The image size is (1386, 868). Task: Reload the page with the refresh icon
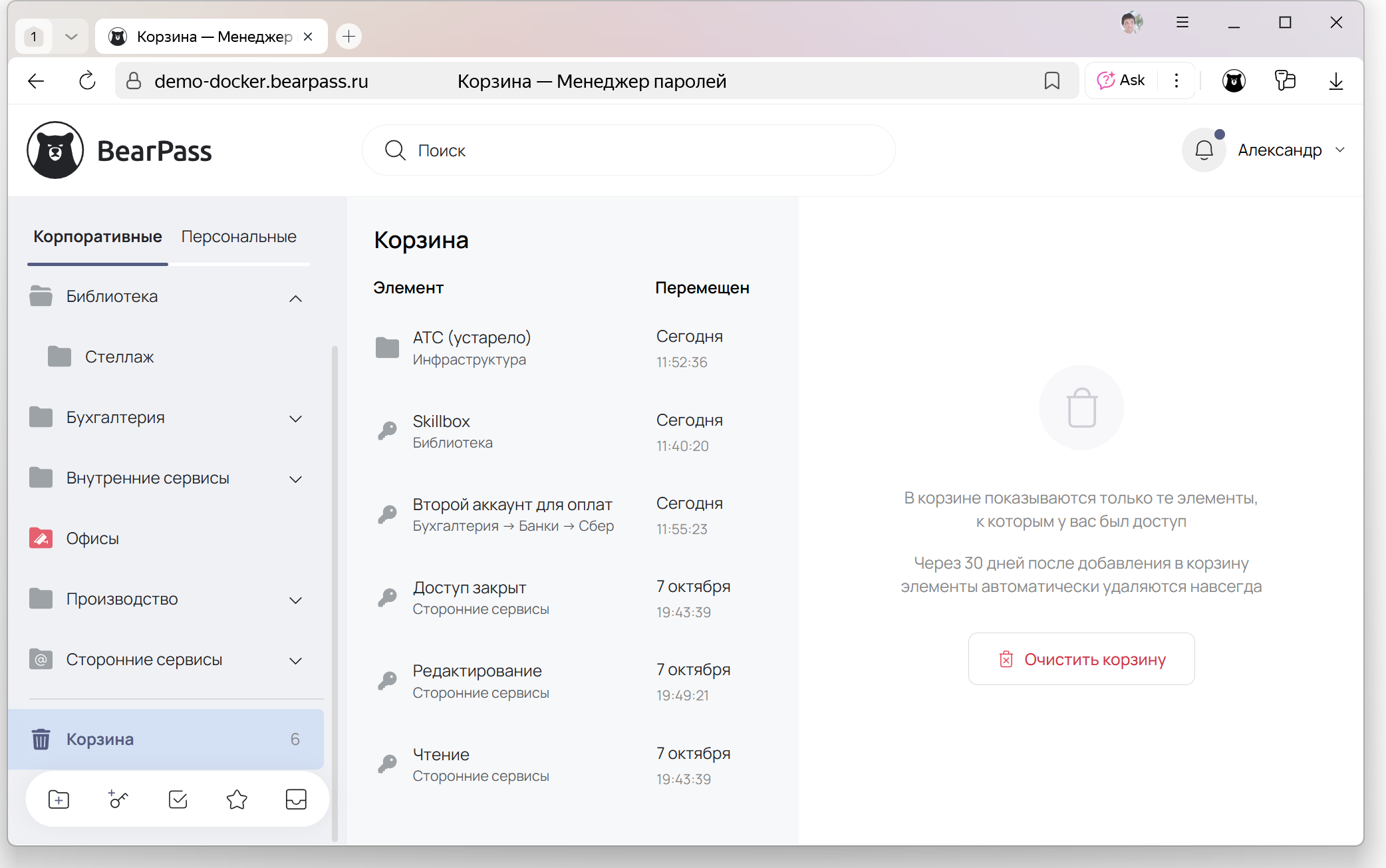coord(87,81)
